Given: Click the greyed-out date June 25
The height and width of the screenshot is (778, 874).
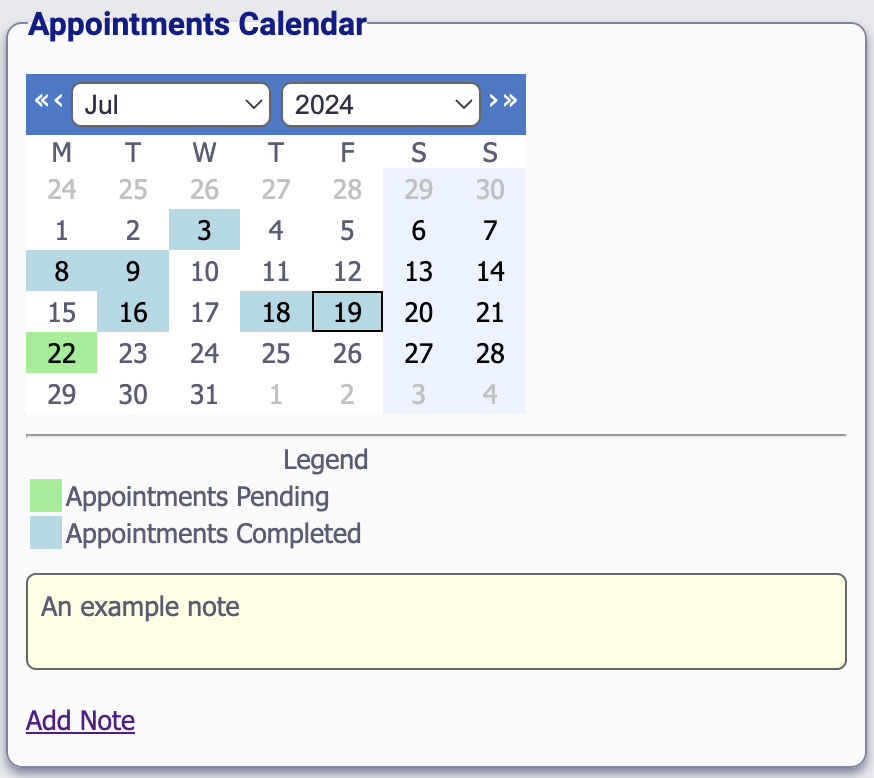Looking at the screenshot, I should tap(132, 189).
